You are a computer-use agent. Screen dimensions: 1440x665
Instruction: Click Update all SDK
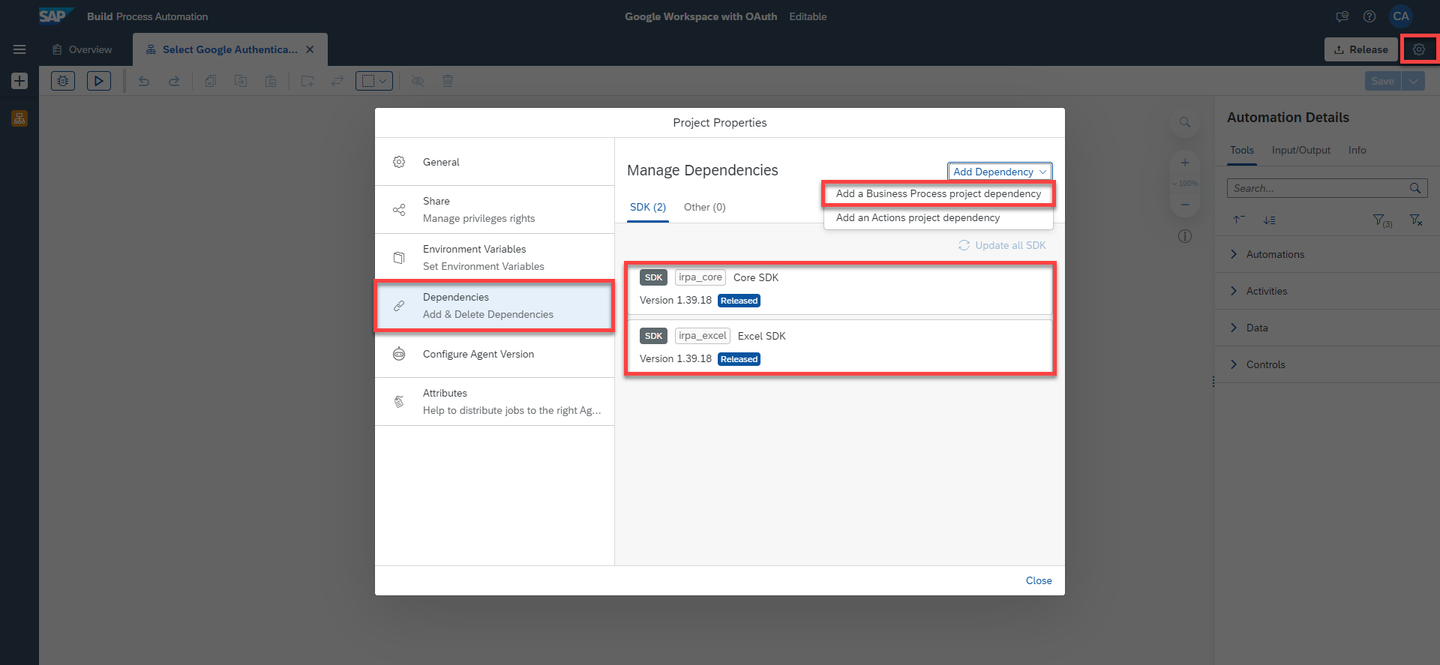click(x=1002, y=245)
